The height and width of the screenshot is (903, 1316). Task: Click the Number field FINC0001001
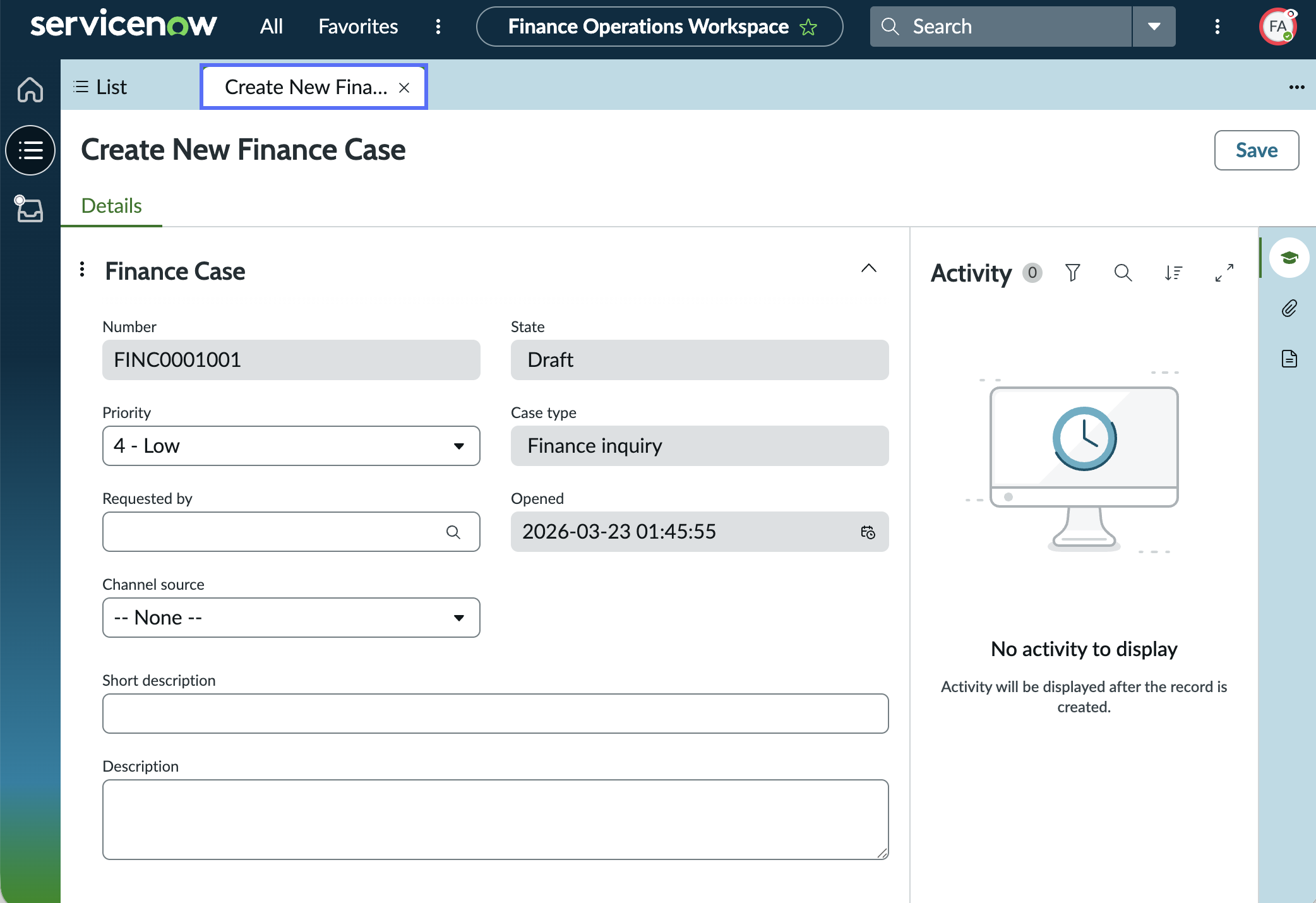click(x=291, y=360)
